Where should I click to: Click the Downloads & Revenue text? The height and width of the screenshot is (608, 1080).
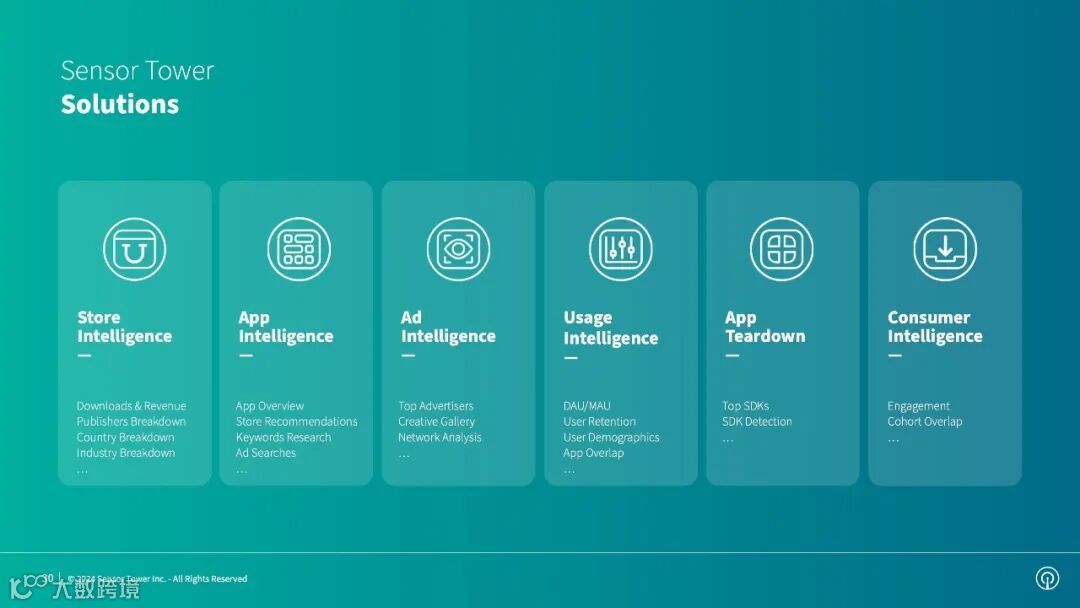click(x=132, y=406)
